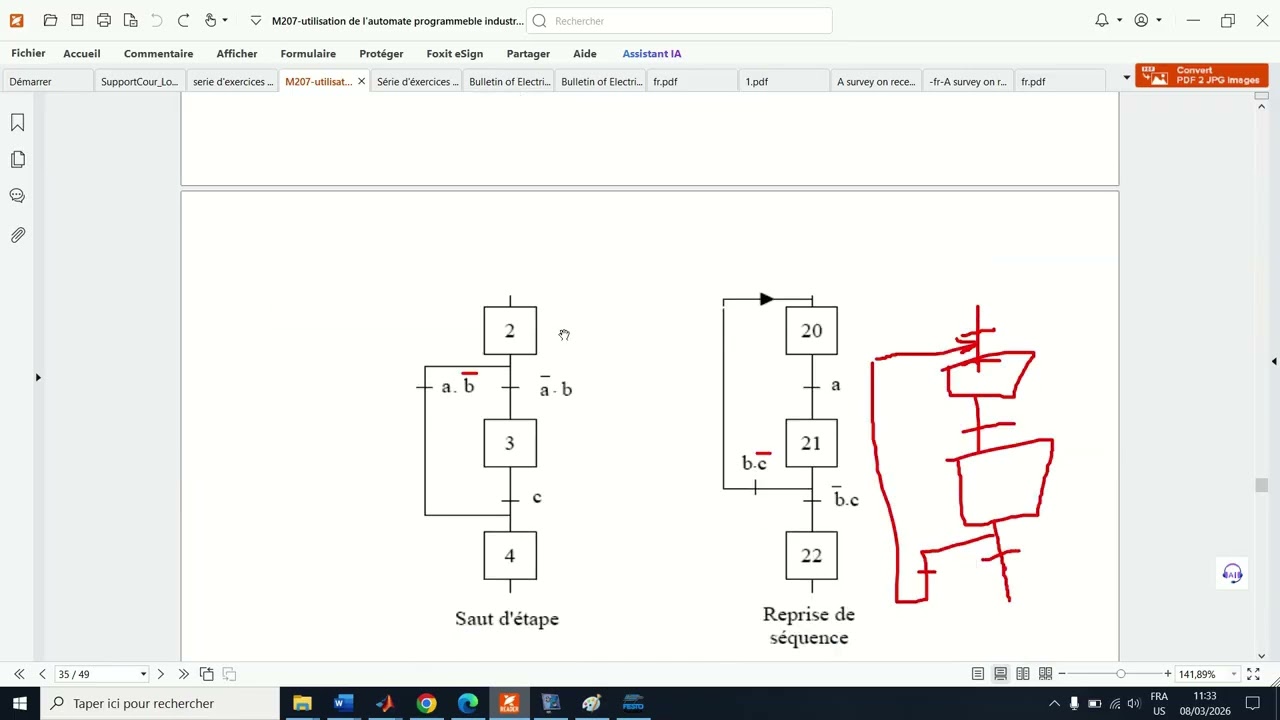Go to the last page

tap(183, 674)
